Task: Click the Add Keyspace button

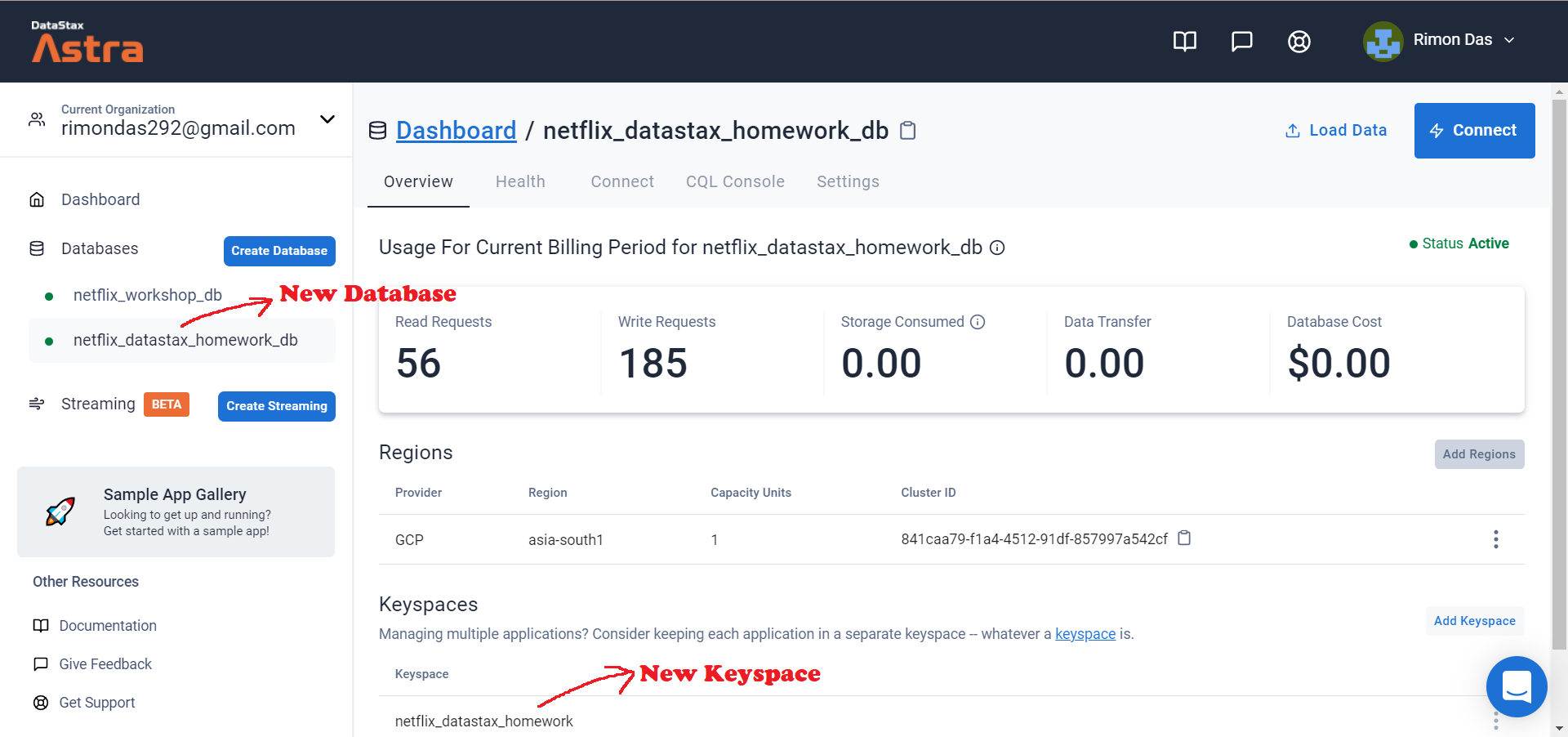Action: click(1474, 621)
